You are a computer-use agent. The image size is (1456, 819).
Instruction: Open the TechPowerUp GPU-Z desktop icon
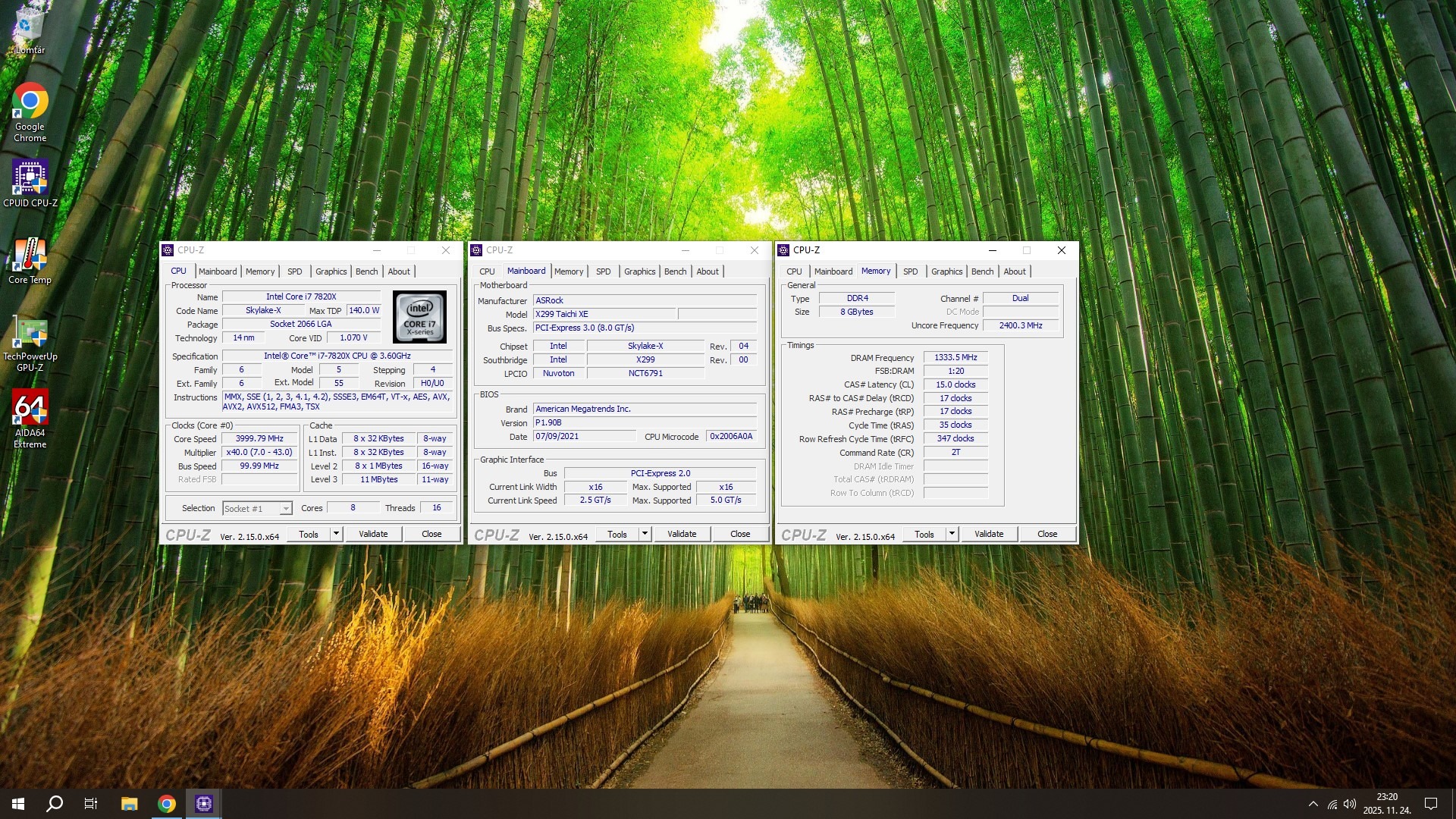(30, 333)
